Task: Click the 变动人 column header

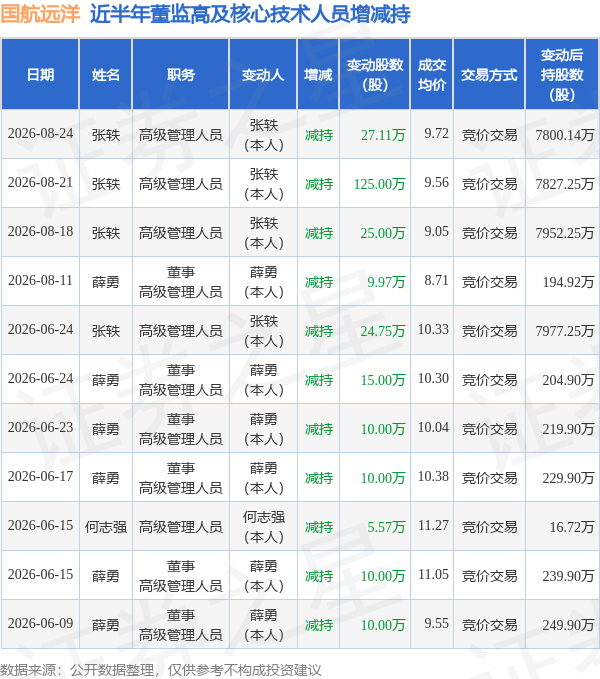Action: click(263, 74)
